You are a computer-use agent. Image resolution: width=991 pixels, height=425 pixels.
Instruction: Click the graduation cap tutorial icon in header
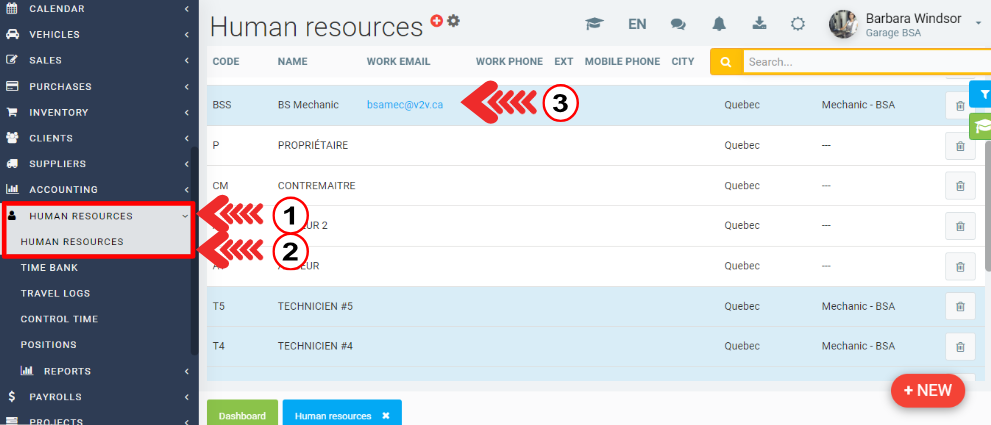595,24
